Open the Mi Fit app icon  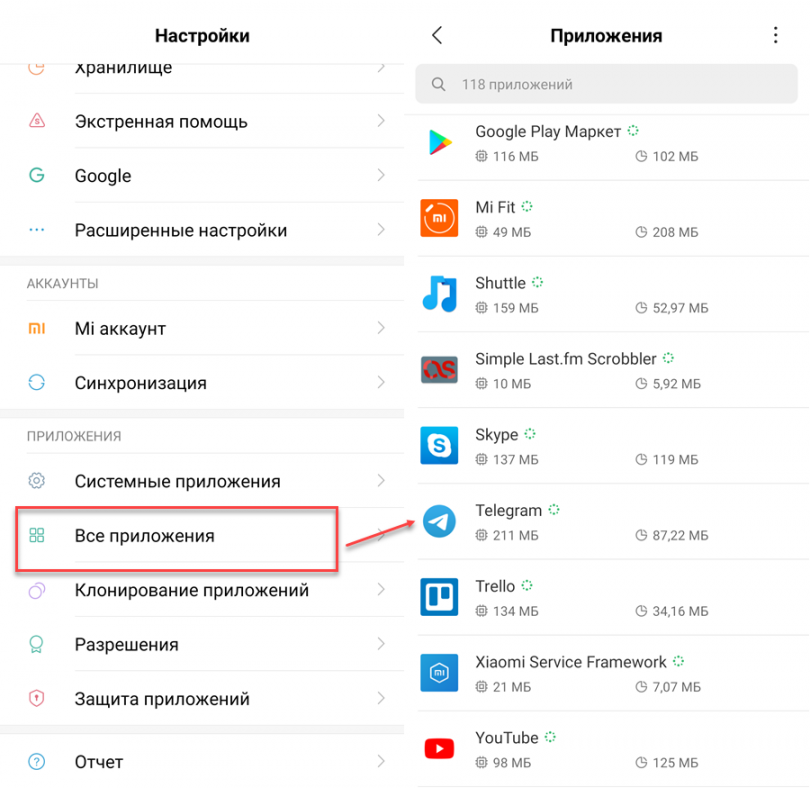tap(439, 218)
